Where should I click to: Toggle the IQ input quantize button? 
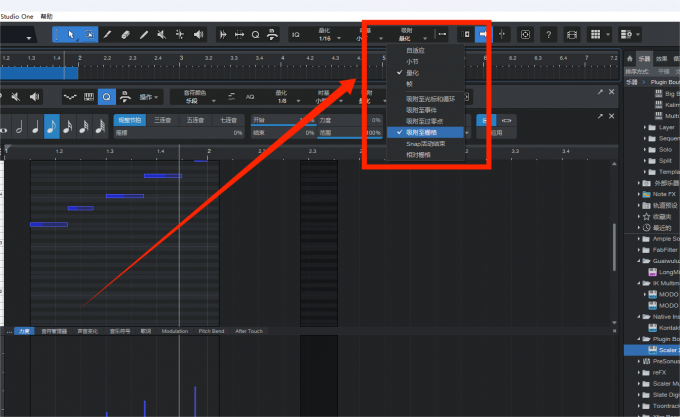click(x=295, y=34)
